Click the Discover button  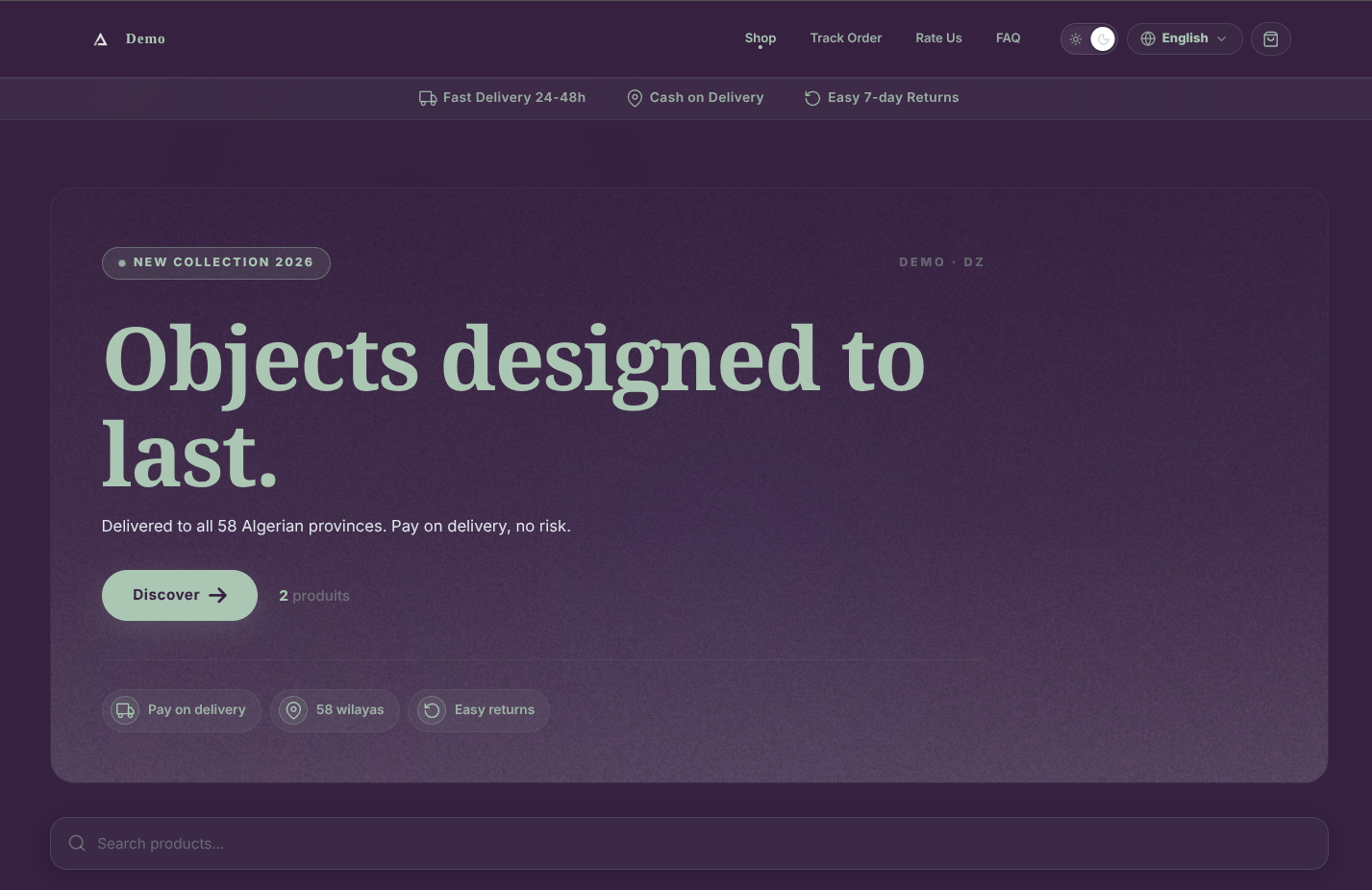pos(180,595)
